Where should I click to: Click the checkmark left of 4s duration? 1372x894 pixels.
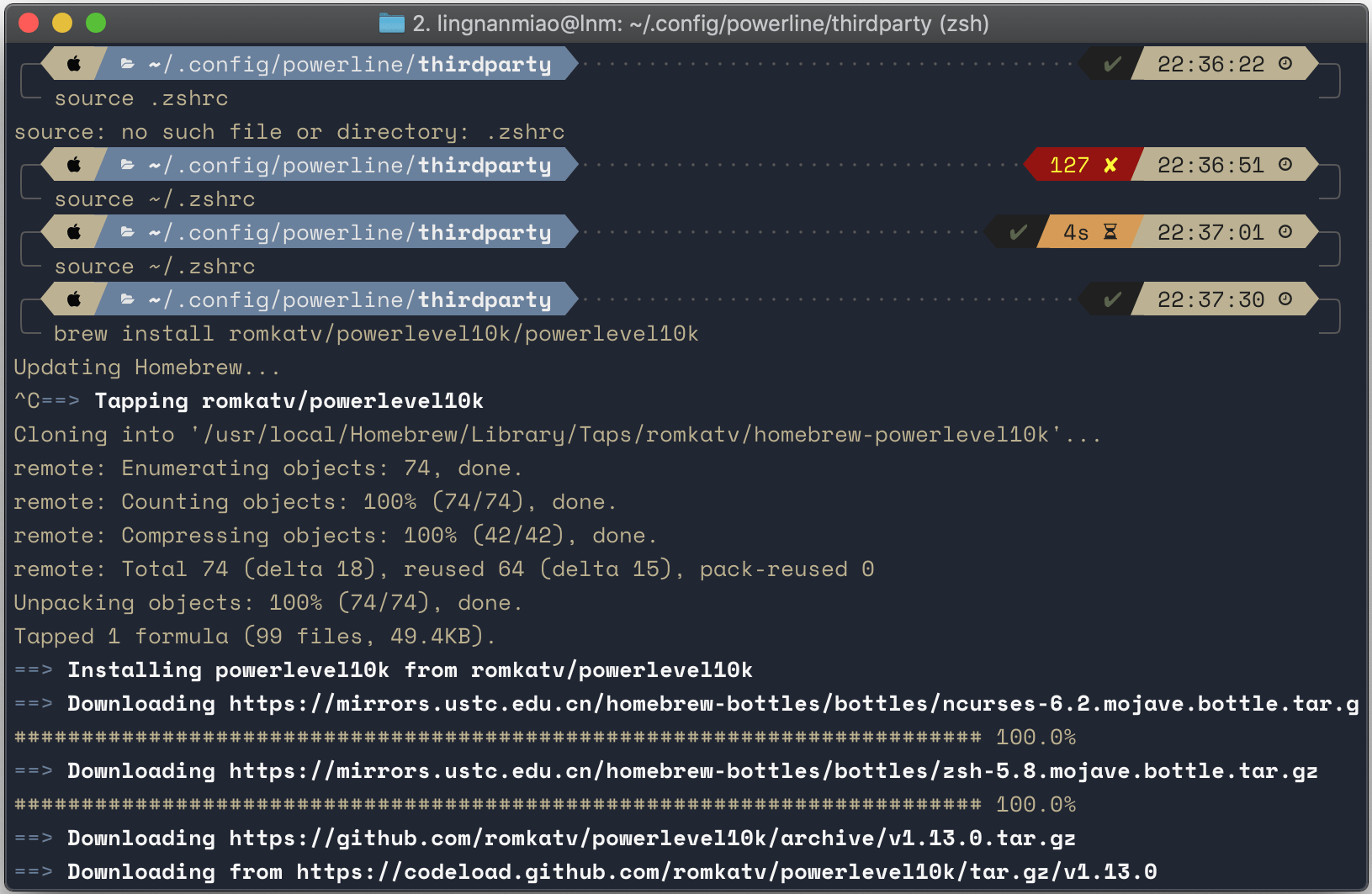pyautogui.click(x=1018, y=232)
